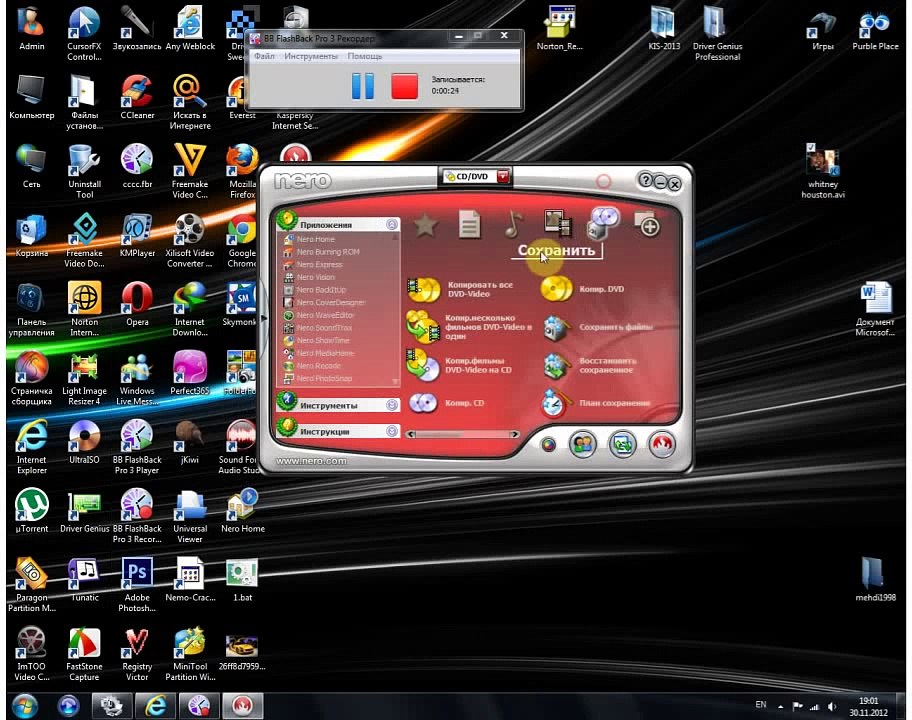
Task: Select the Copy and Backup discs category
Action: 603,223
